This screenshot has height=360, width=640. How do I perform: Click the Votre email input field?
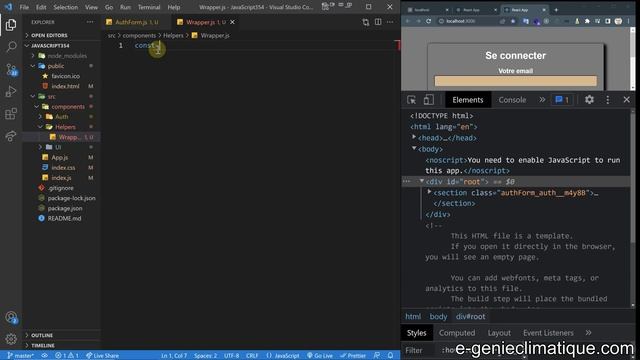pyautogui.click(x=515, y=81)
